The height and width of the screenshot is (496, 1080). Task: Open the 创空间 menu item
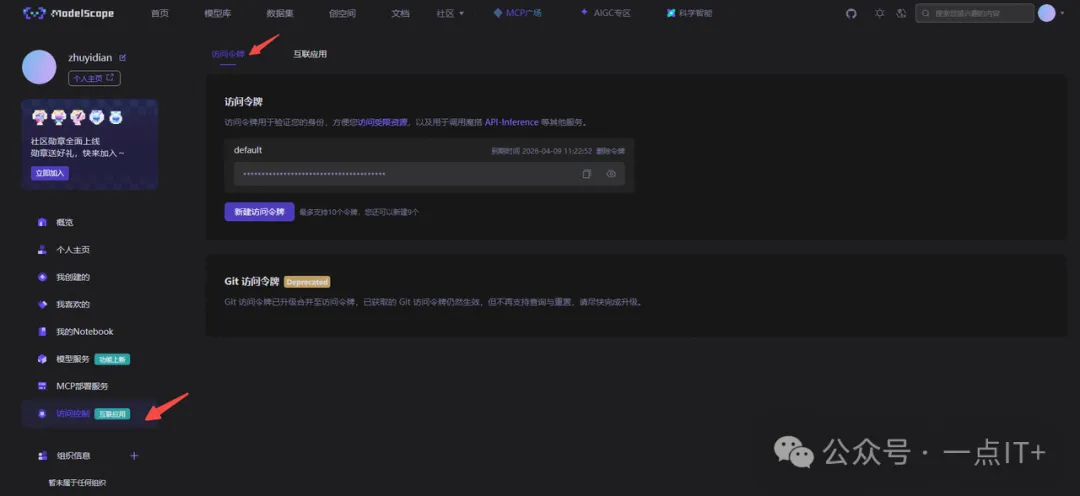click(x=342, y=13)
